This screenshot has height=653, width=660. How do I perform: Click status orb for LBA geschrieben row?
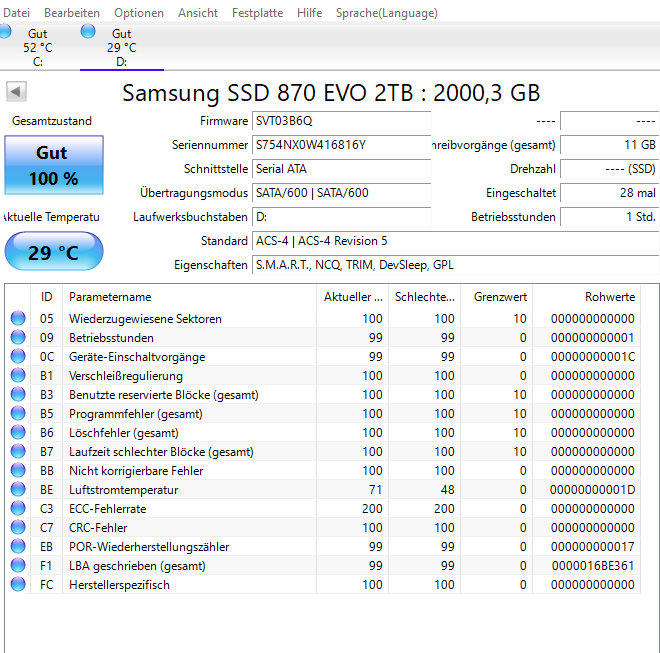click(18, 565)
